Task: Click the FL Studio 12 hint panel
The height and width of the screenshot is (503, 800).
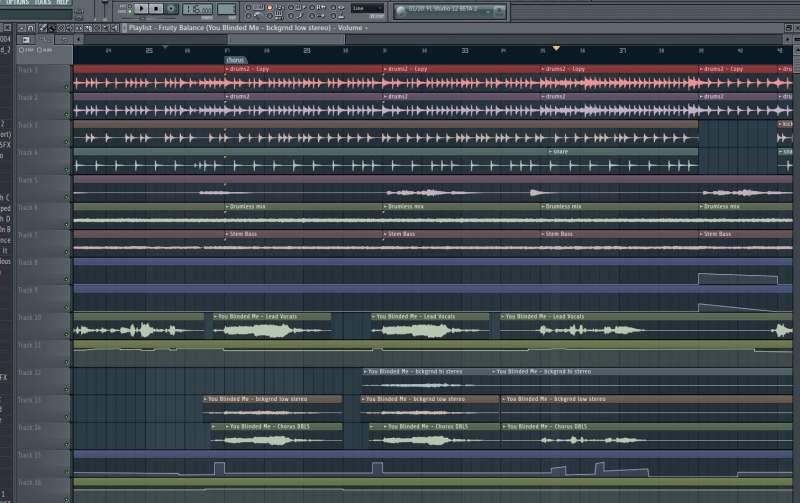Action: tap(449, 10)
